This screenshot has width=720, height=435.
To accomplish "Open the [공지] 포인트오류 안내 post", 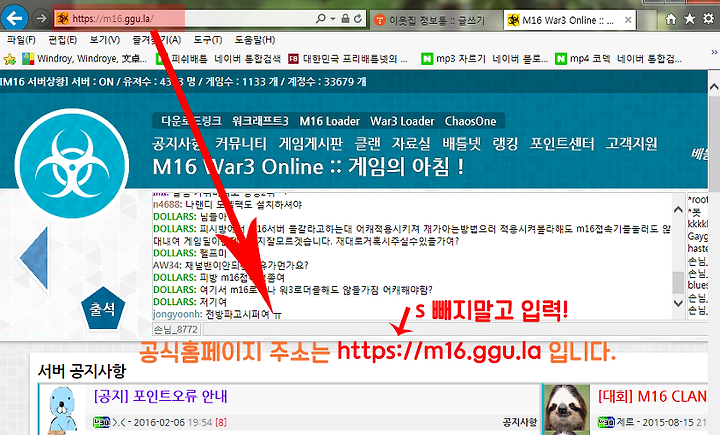I will click(160, 396).
